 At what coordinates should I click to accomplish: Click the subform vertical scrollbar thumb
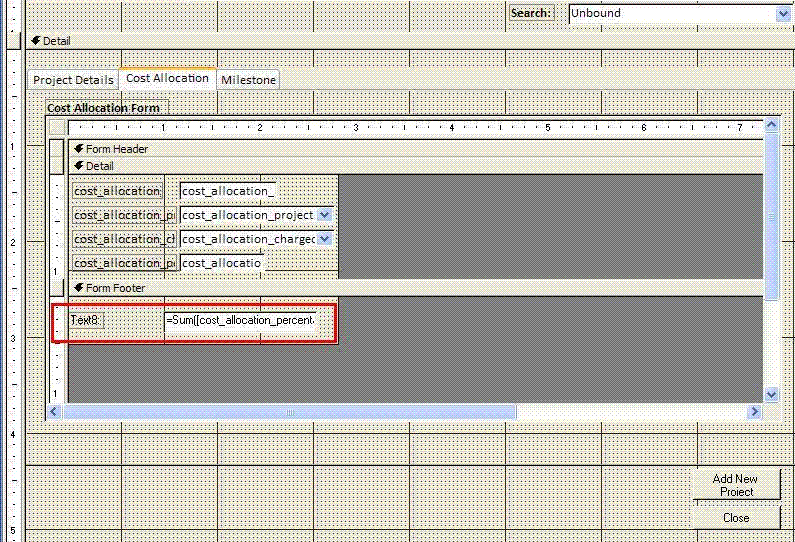click(x=771, y=216)
